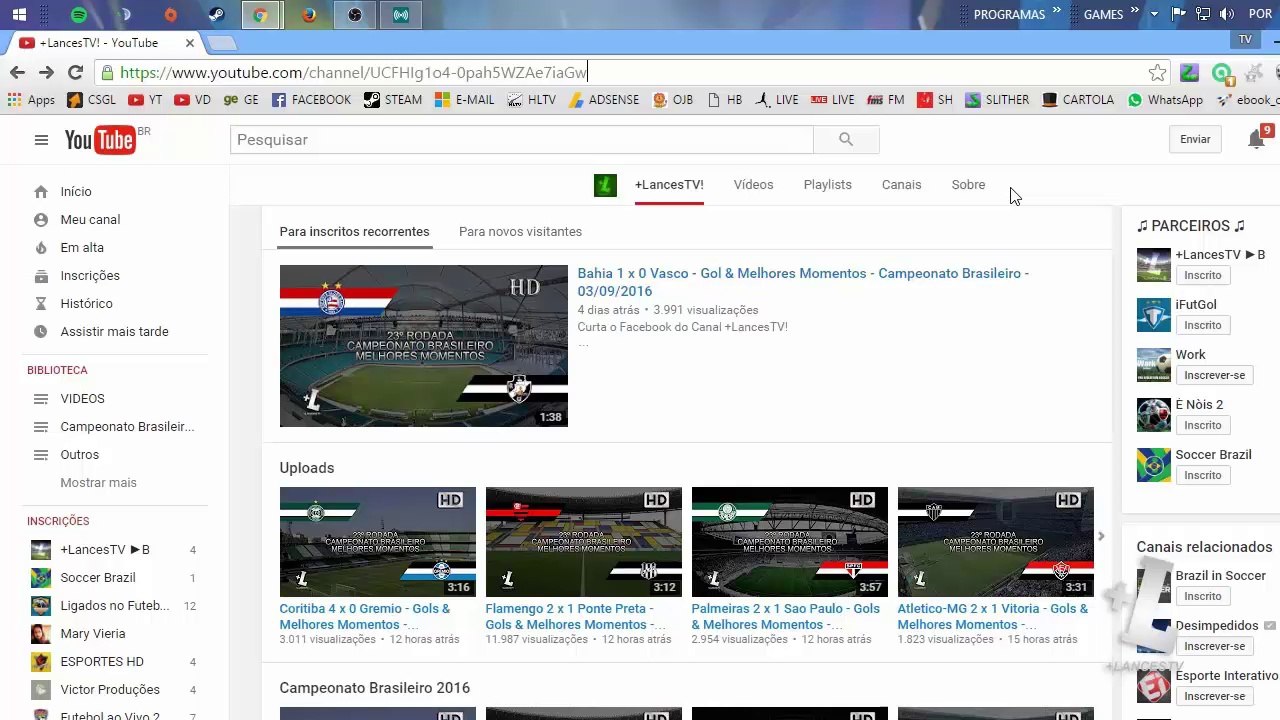Open the CARTOLA bookmark
This screenshot has height=720, width=1280.
1078,100
